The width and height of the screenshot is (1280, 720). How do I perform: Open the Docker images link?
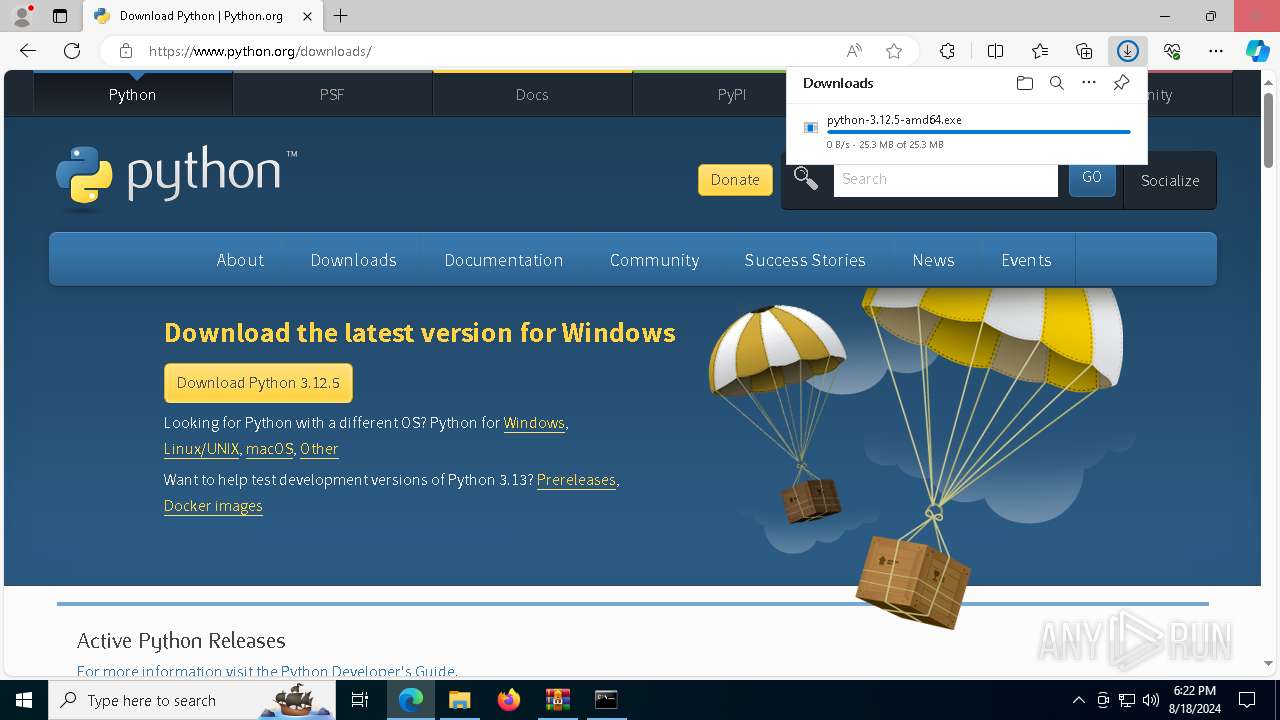coord(213,506)
